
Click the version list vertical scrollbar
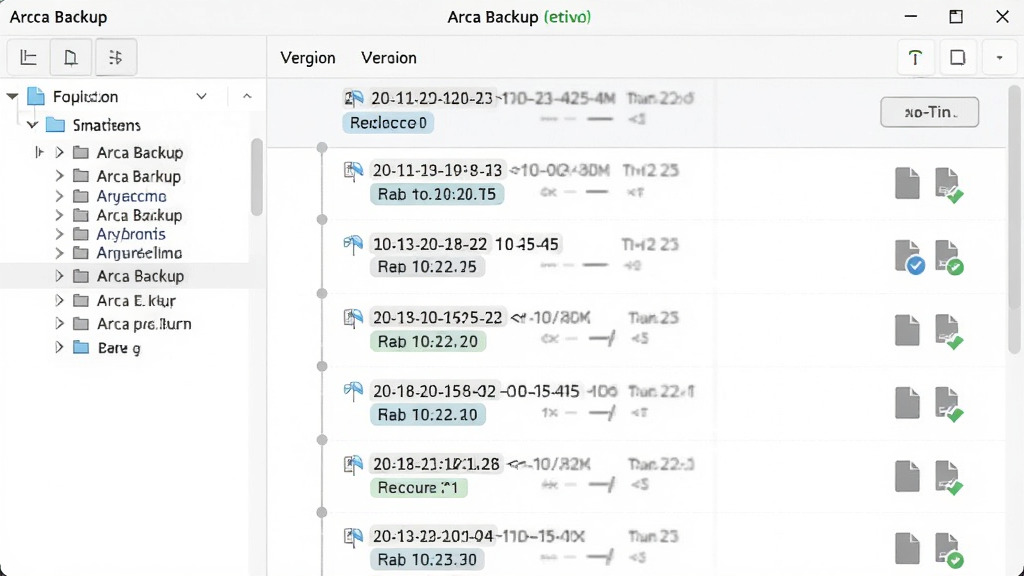pyautogui.click(x=1014, y=219)
